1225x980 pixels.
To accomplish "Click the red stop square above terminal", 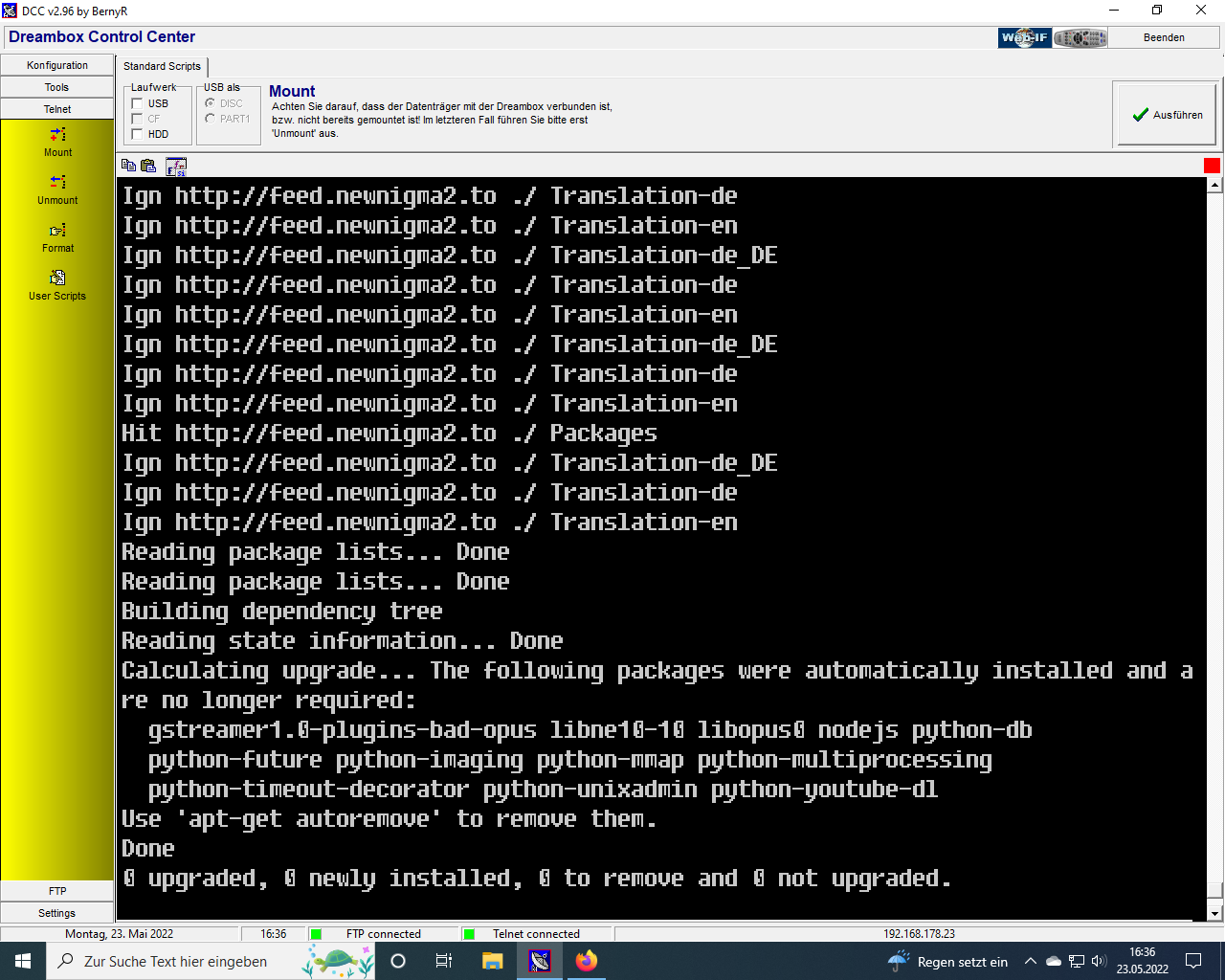I will (x=1212, y=166).
